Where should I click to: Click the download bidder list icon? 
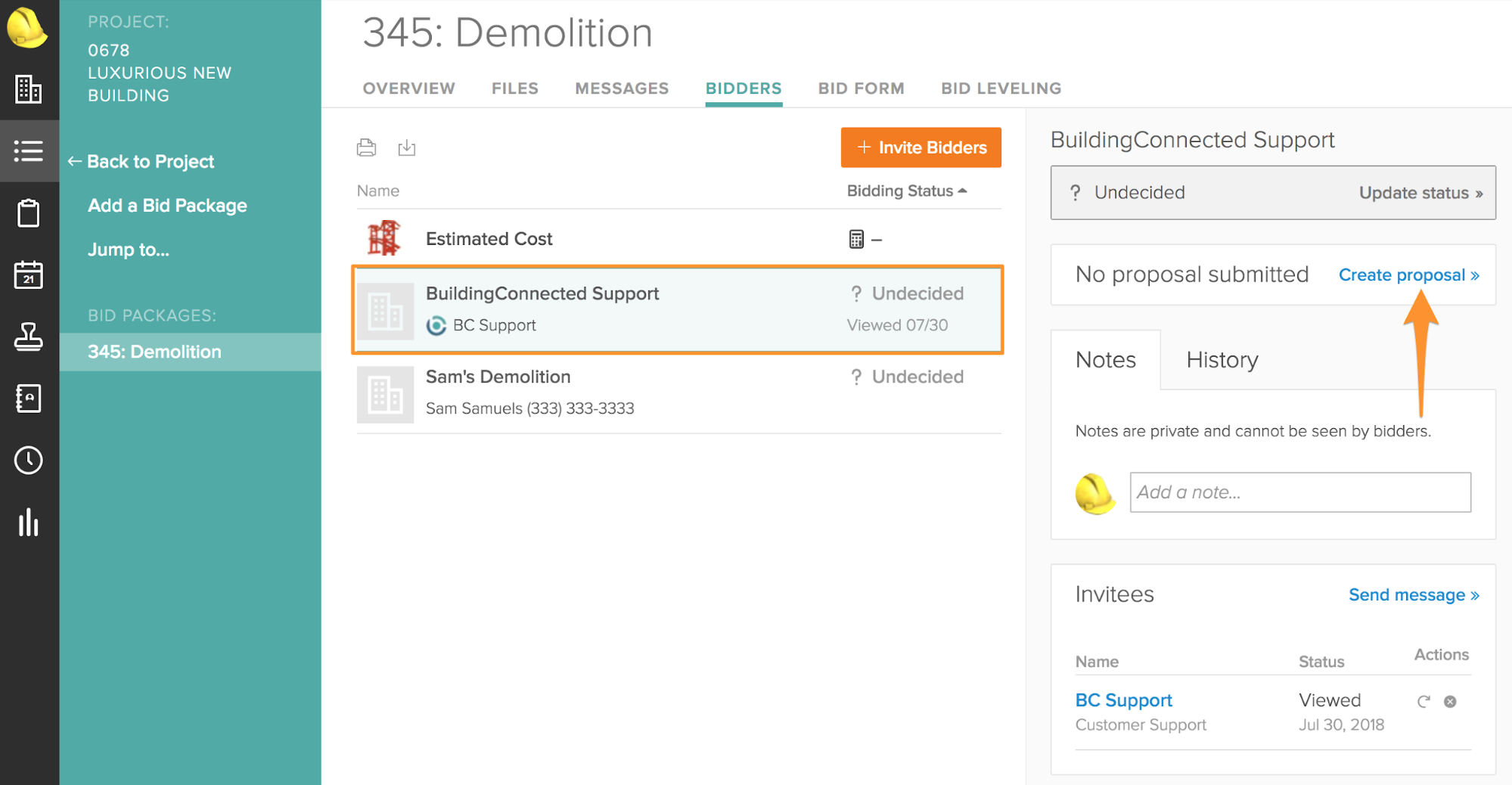coord(407,147)
